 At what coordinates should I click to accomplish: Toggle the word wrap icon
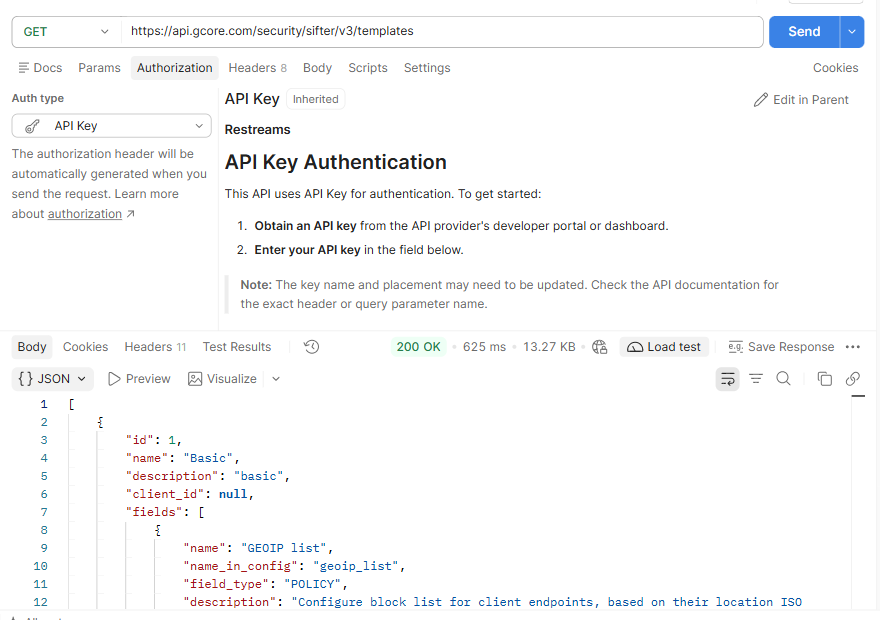pyautogui.click(x=727, y=379)
